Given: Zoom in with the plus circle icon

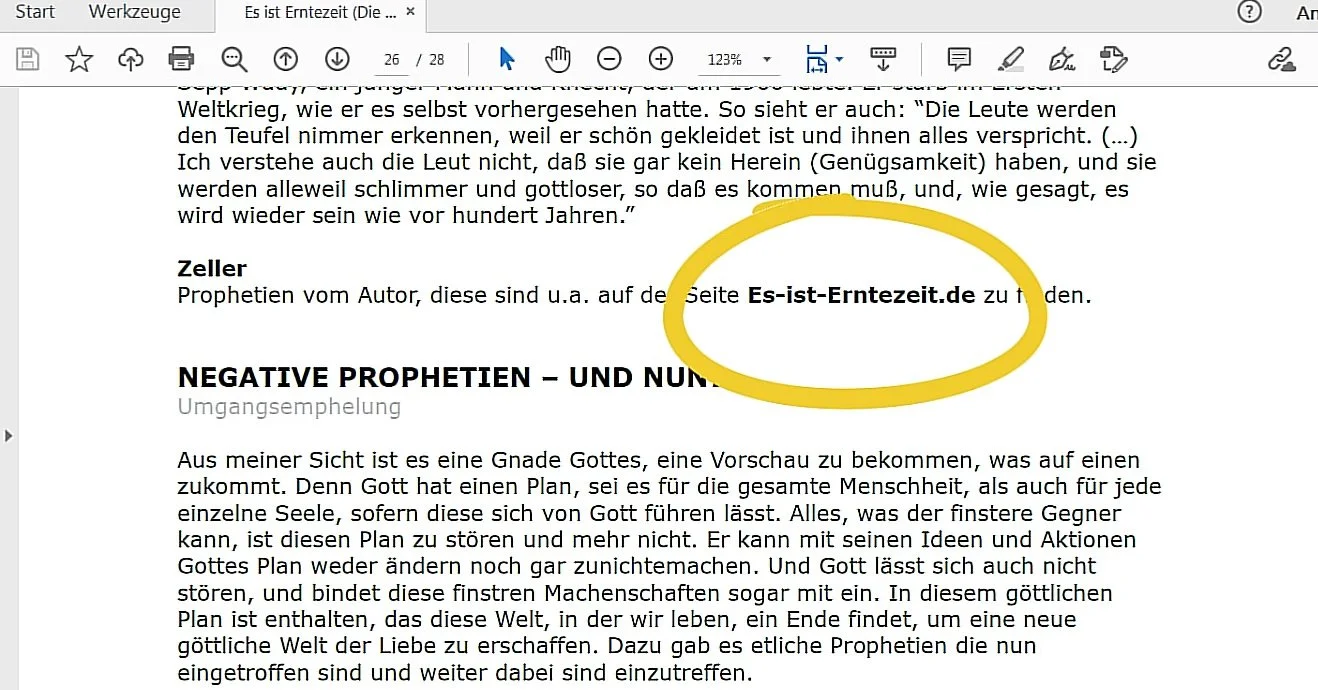Looking at the screenshot, I should click(x=661, y=60).
